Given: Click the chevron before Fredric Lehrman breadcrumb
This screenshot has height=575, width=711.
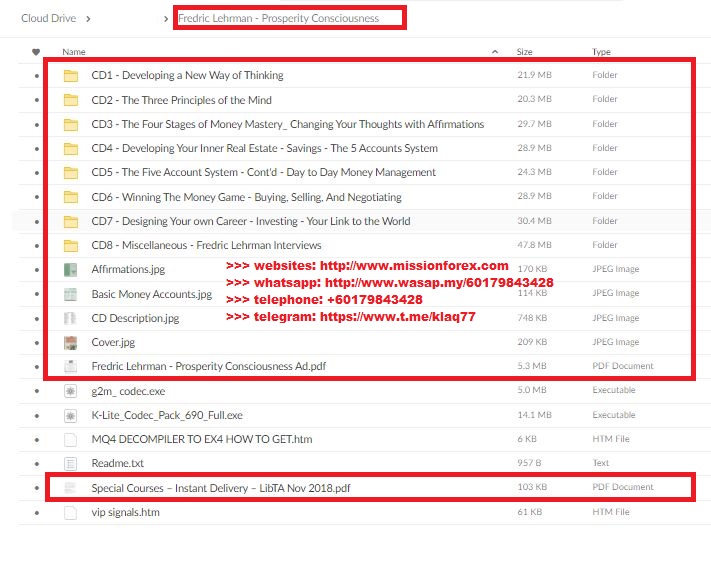Looking at the screenshot, I should tap(166, 19).
